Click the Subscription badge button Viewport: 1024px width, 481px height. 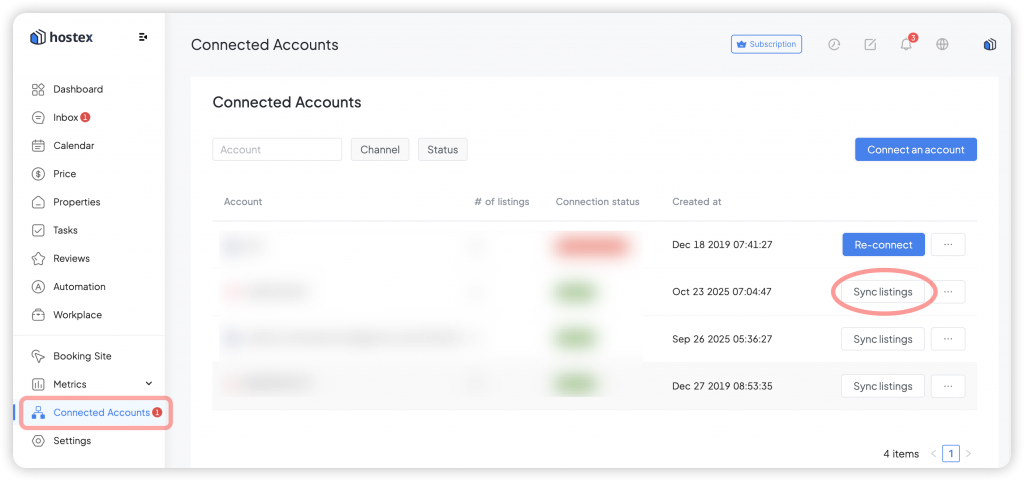coord(766,44)
